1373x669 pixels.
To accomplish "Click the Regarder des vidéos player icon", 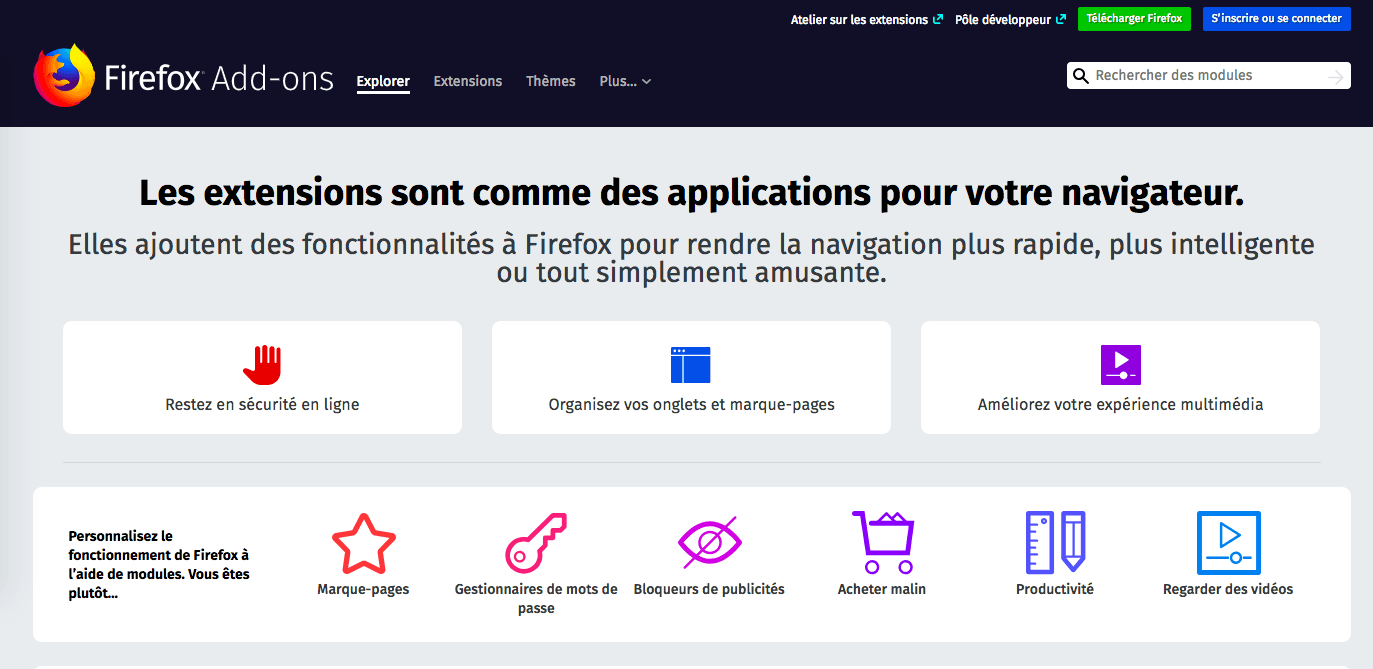I will click(1228, 543).
